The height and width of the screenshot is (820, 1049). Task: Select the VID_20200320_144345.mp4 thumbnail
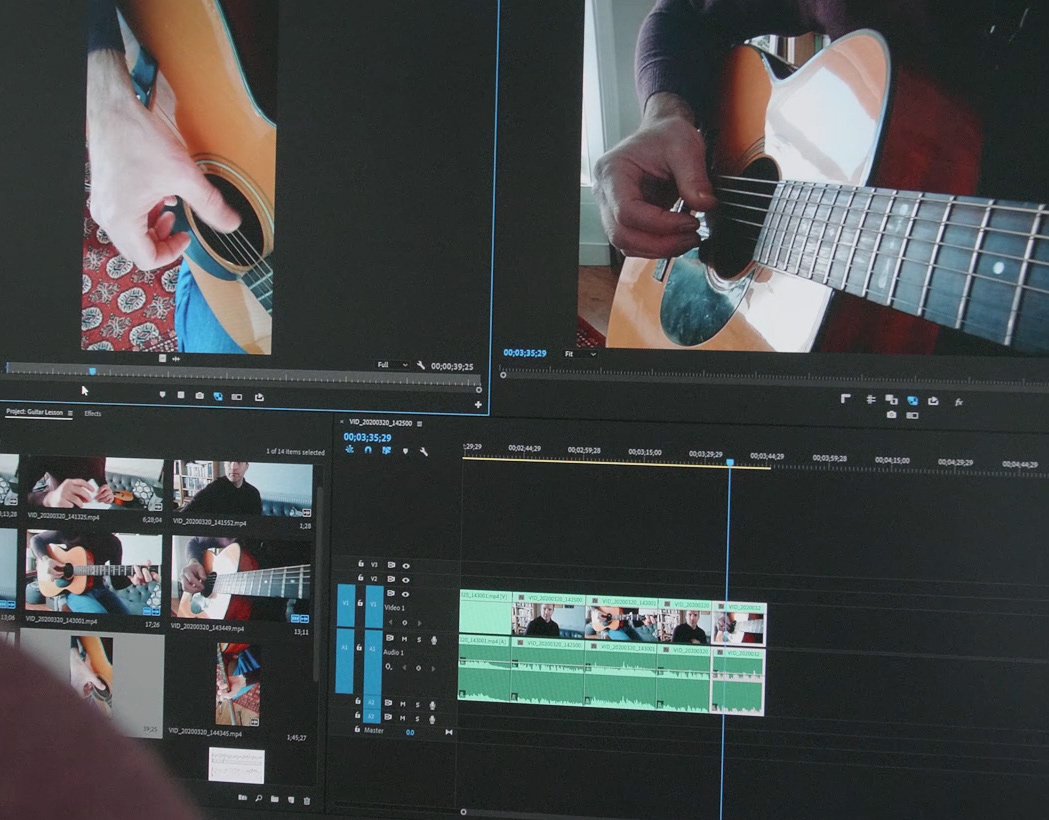(x=238, y=684)
